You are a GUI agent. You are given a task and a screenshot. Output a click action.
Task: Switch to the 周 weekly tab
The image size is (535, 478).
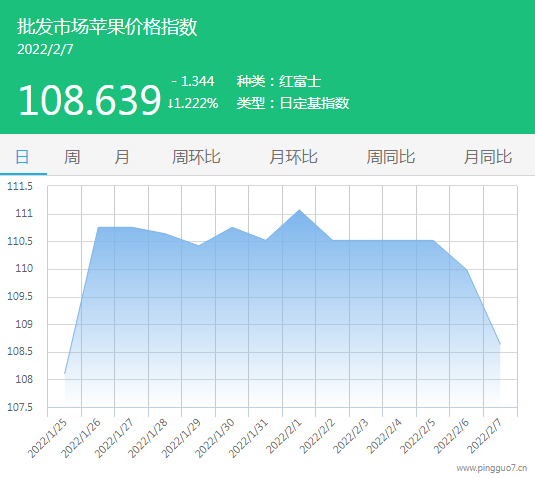tap(72, 157)
